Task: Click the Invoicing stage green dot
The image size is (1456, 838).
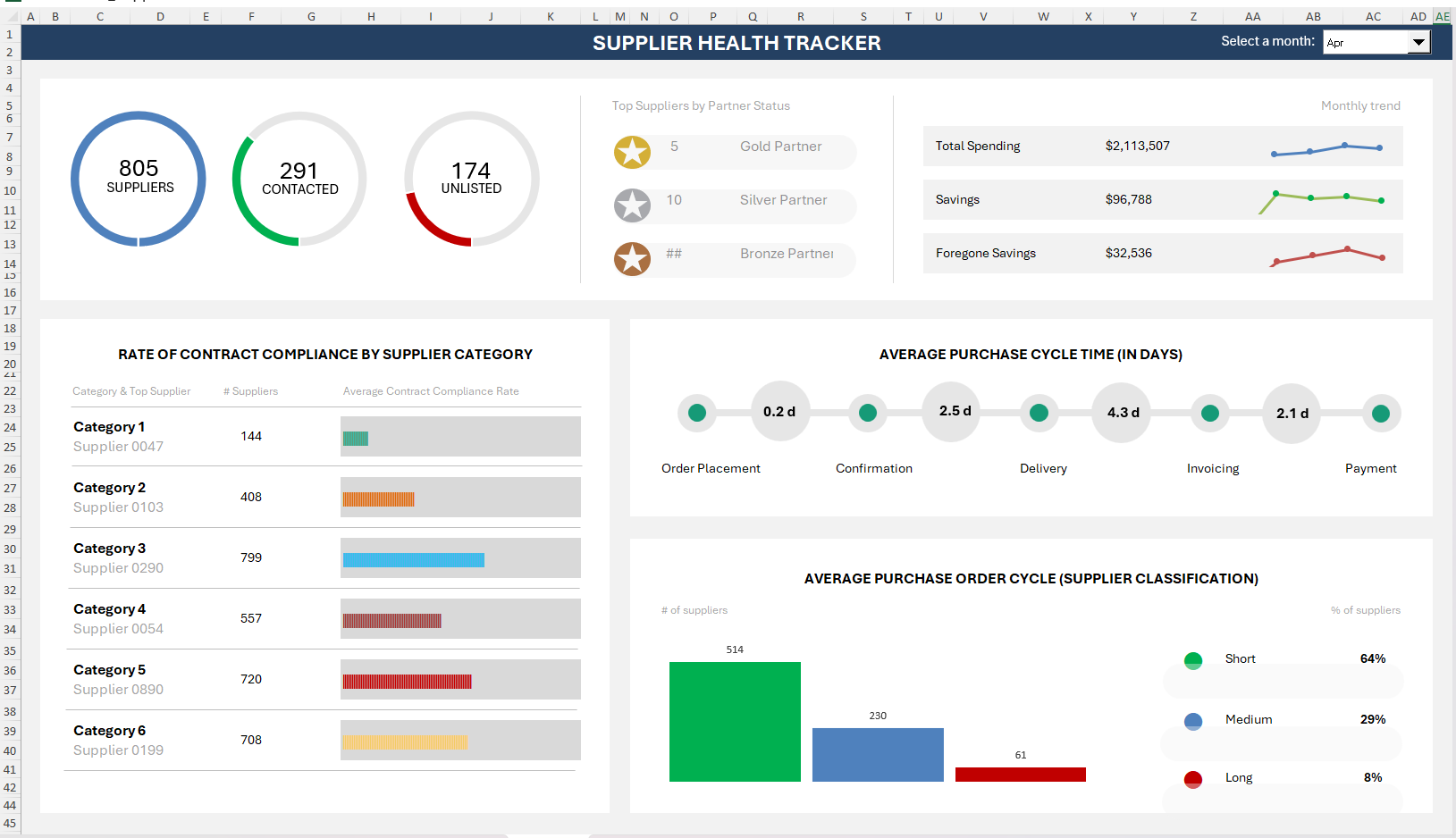Action: pos(1210,413)
